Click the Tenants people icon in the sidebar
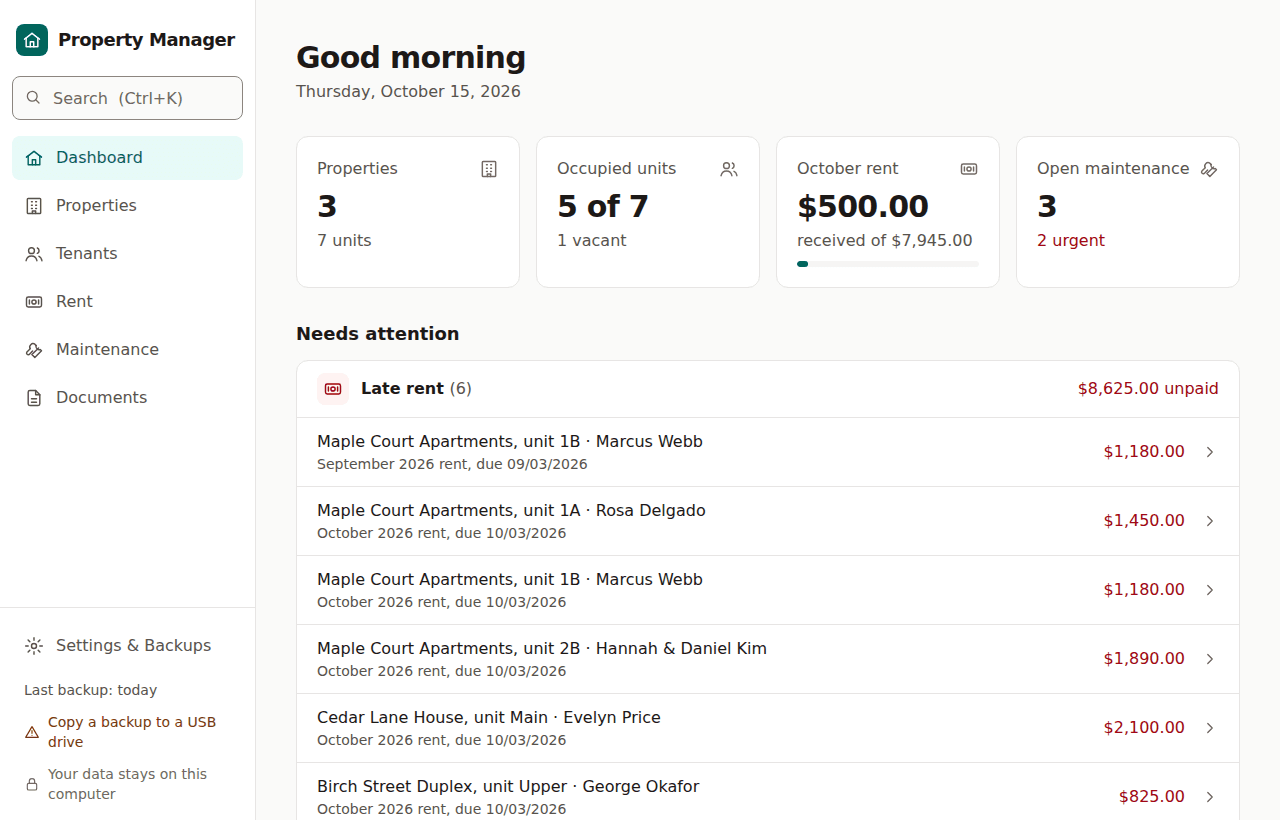The image size is (1280, 820). click(x=34, y=254)
